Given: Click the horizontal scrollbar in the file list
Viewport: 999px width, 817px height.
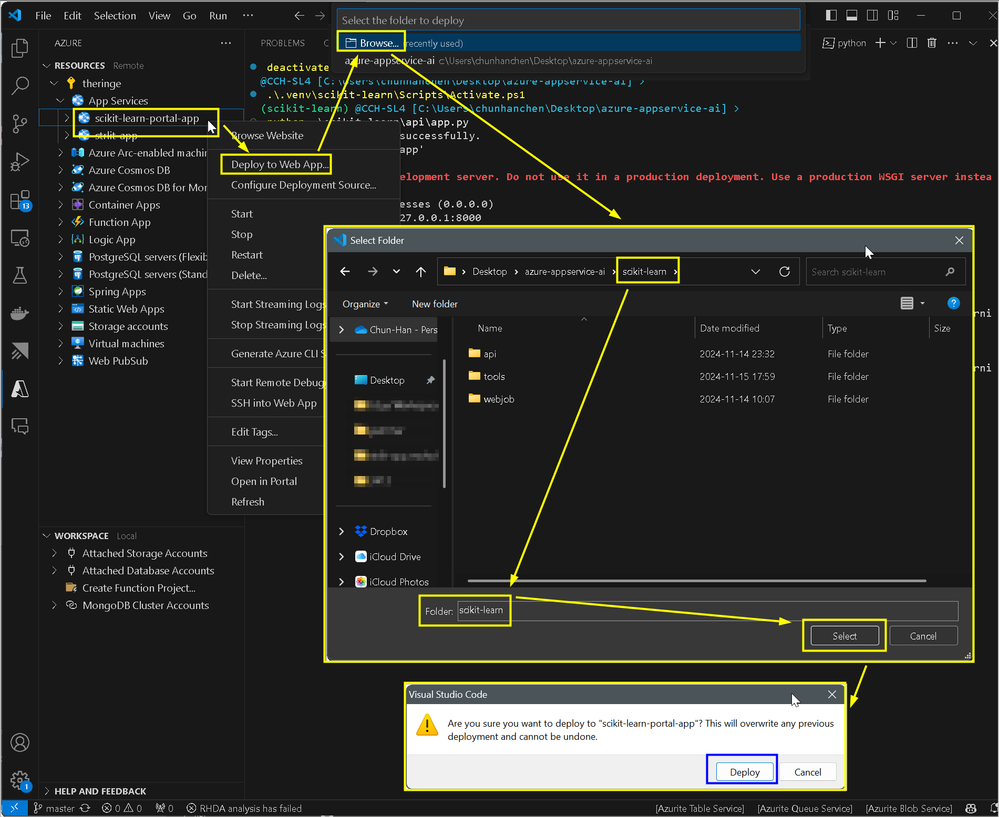Looking at the screenshot, I should point(696,581).
